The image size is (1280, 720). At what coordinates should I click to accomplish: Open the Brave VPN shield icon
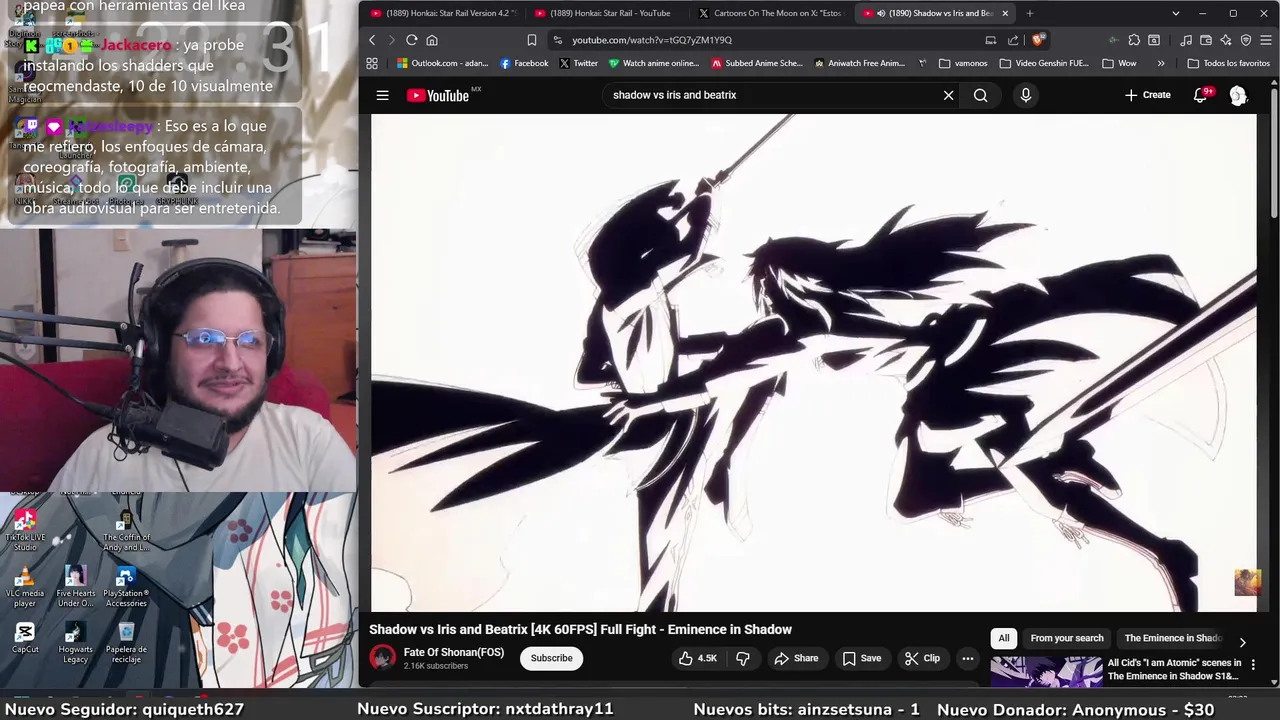[1246, 40]
